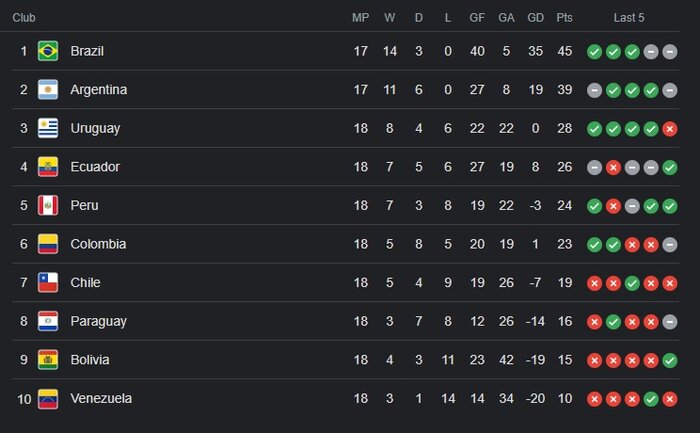
Task: Click the Last 5 column header
Action: point(629,18)
